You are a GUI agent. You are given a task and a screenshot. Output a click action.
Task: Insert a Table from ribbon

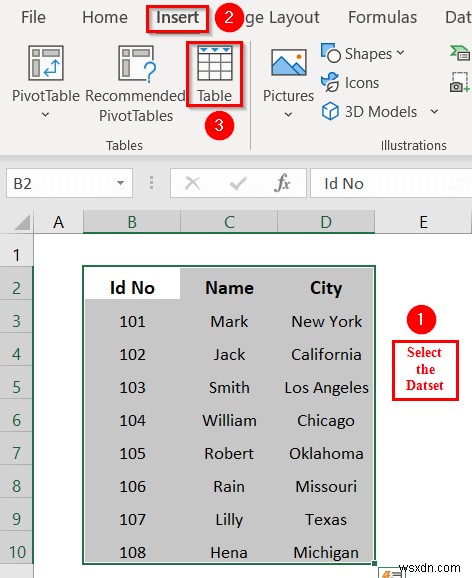point(215,74)
